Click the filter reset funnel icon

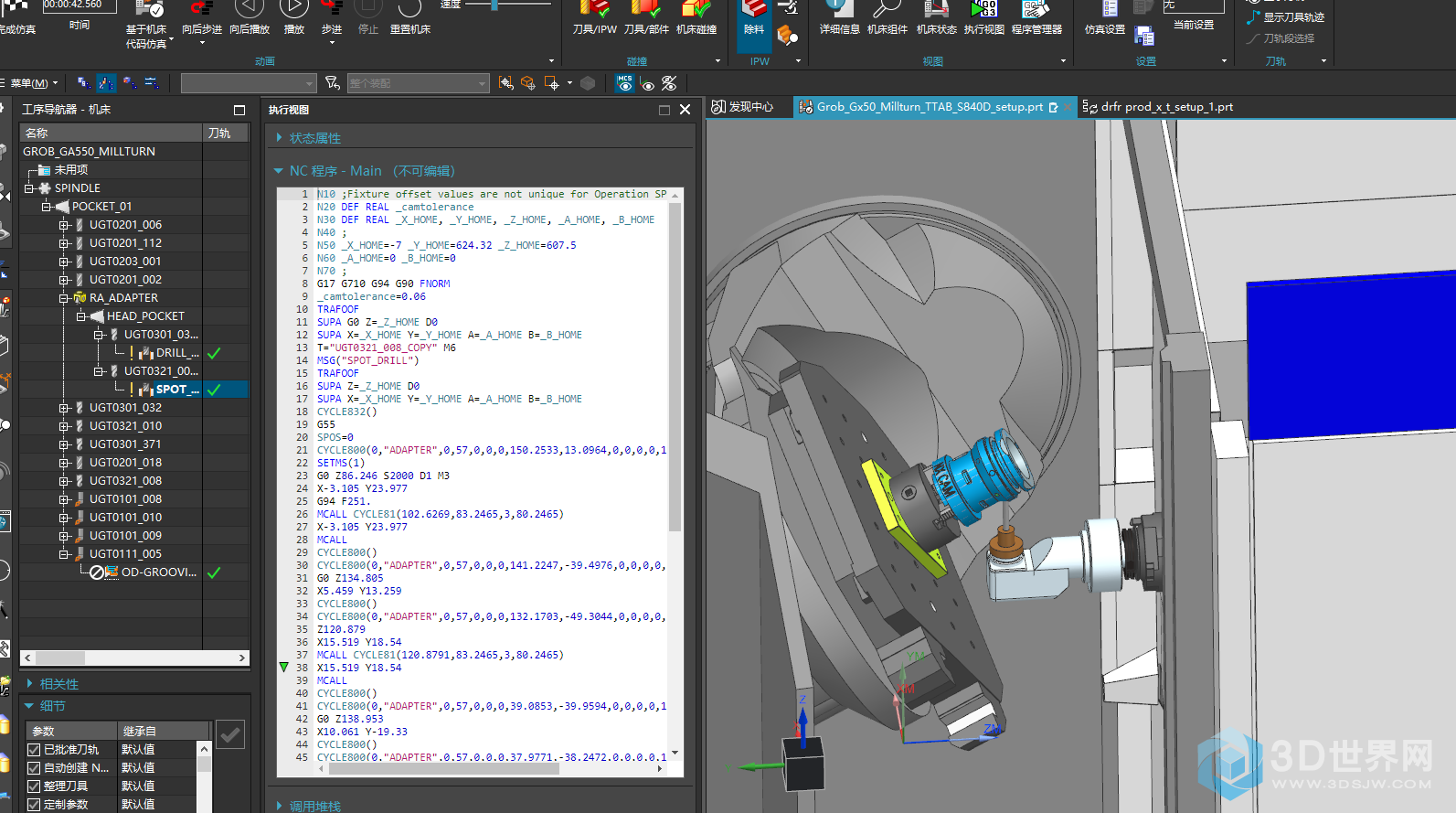click(x=333, y=83)
